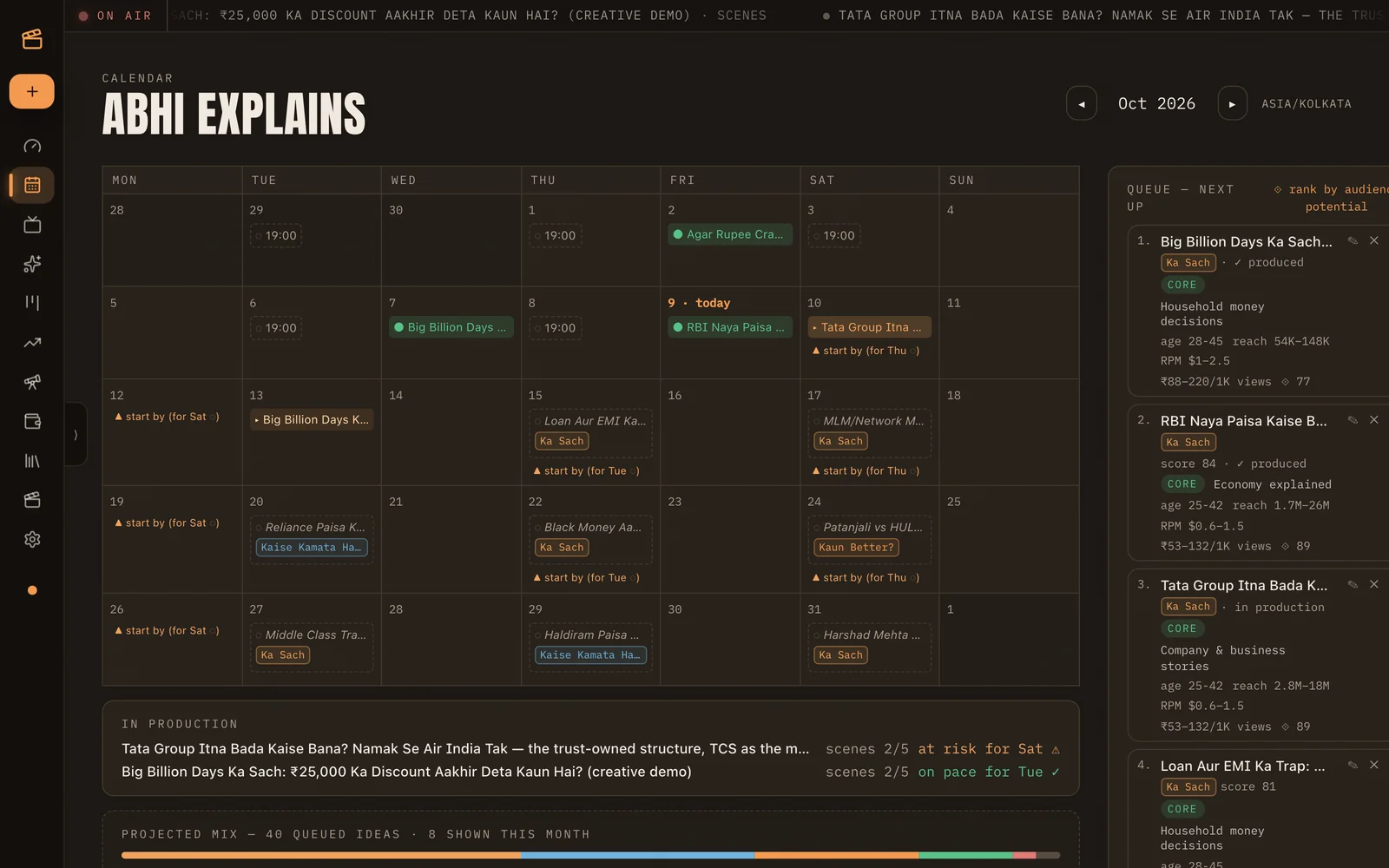1389x868 pixels.
Task: Select the empty 19:00 slot on Oct 6
Action: [x=276, y=328]
